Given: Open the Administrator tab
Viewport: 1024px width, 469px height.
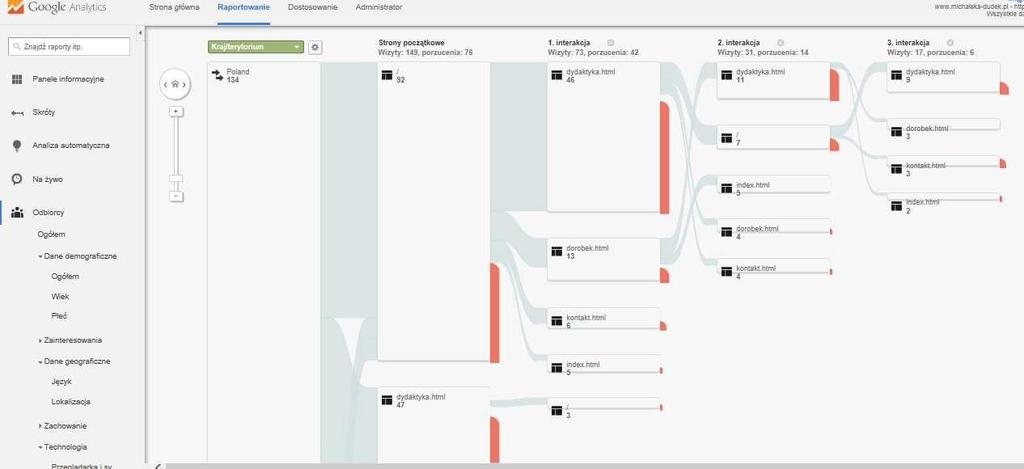Looking at the screenshot, I should click(379, 7).
